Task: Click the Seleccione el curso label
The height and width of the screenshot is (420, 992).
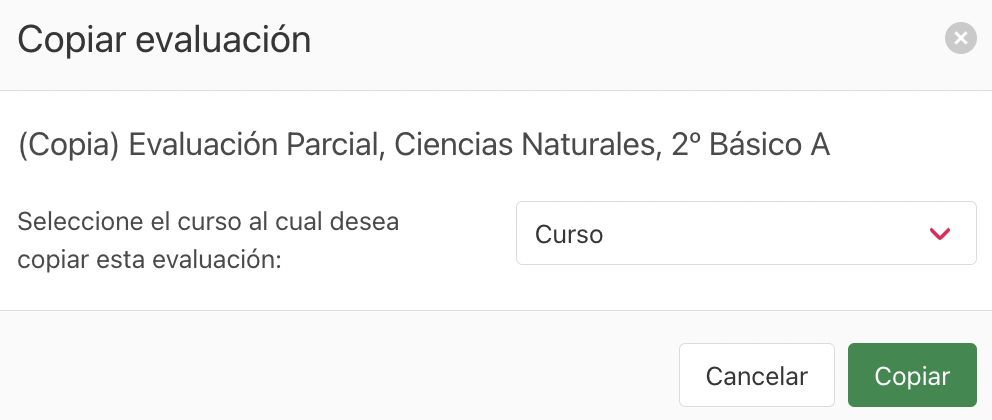Action: (x=208, y=240)
